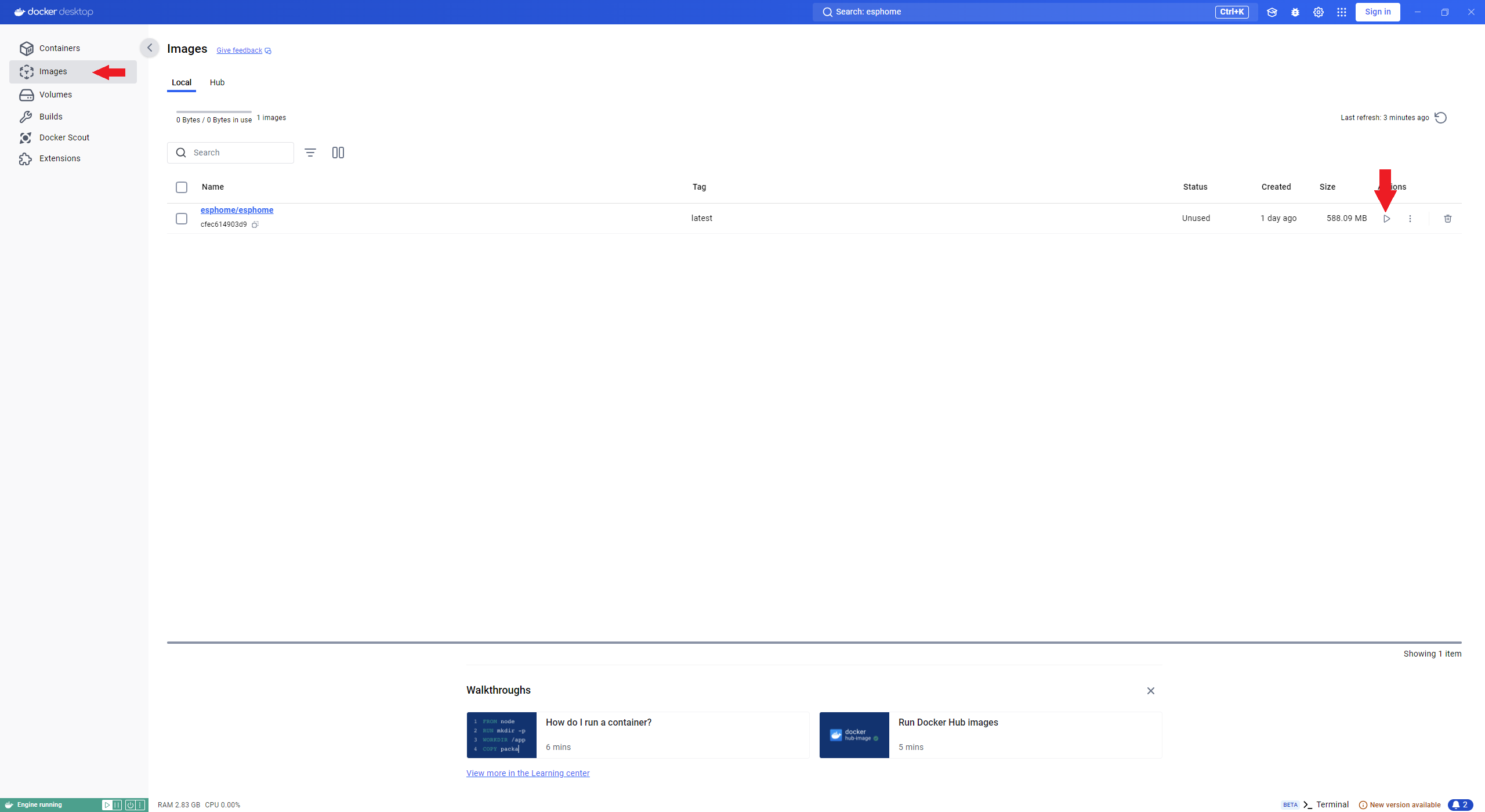Tick the checkbox for esphome/esphome row
The width and height of the screenshot is (1485, 812).
182,219
